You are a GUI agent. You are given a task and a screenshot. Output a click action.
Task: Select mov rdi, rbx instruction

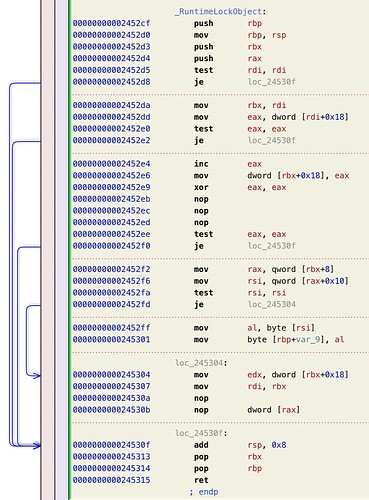point(240,386)
